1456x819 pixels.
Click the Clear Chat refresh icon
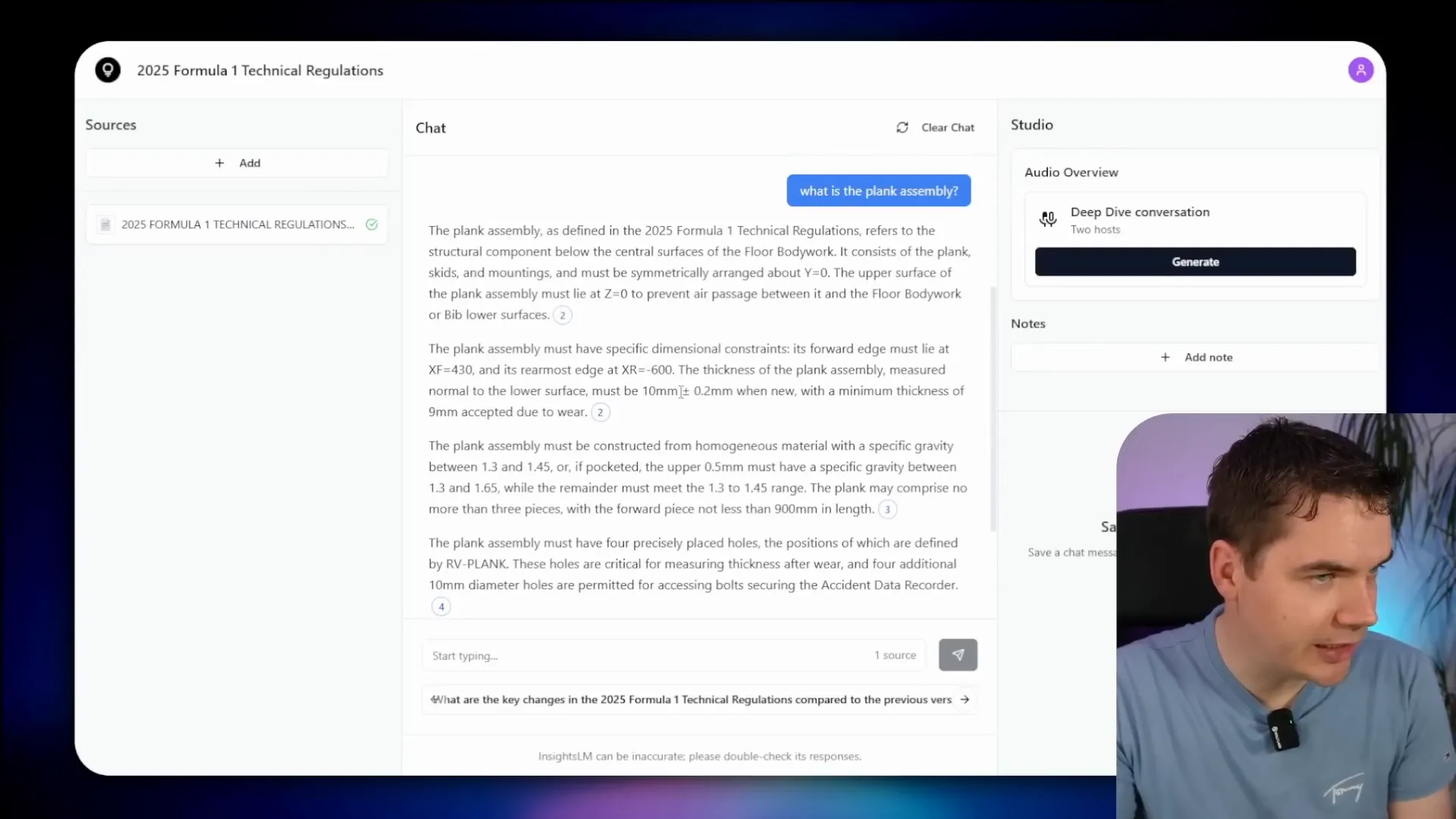pyautogui.click(x=902, y=127)
